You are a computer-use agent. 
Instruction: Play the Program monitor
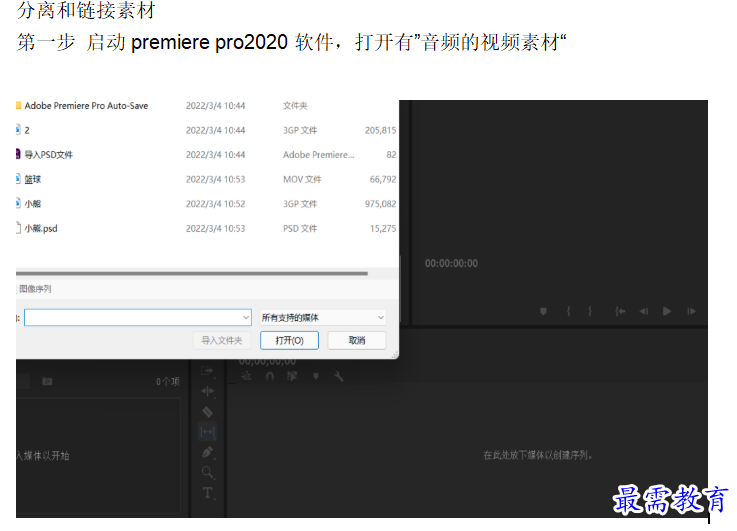(x=666, y=311)
